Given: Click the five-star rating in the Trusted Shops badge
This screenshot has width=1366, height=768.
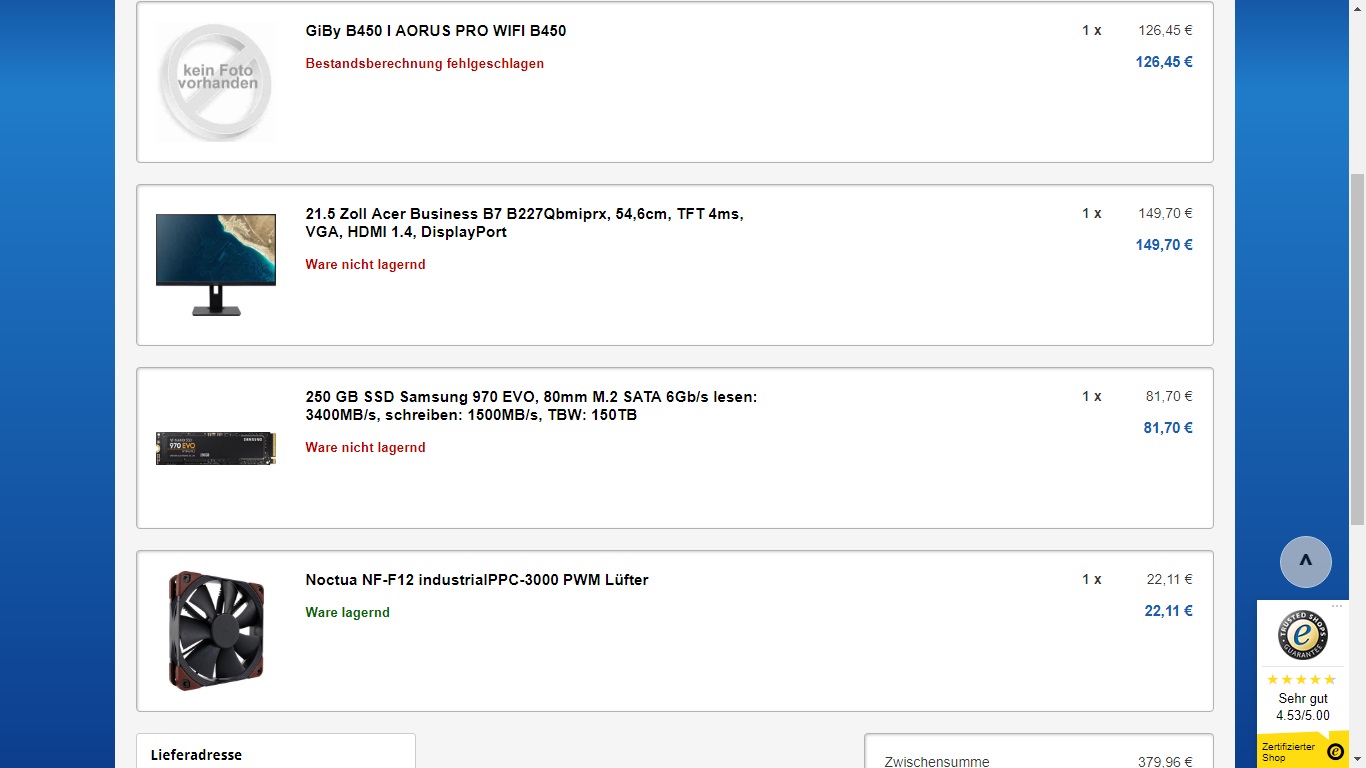Looking at the screenshot, I should (x=1302, y=680).
